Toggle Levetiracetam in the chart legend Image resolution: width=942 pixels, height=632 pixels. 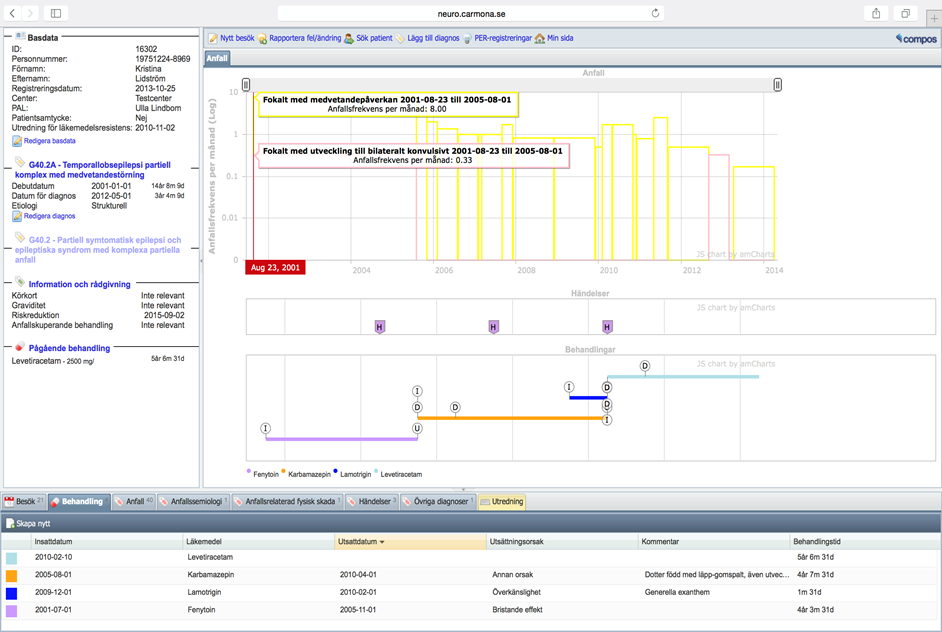[x=398, y=474]
